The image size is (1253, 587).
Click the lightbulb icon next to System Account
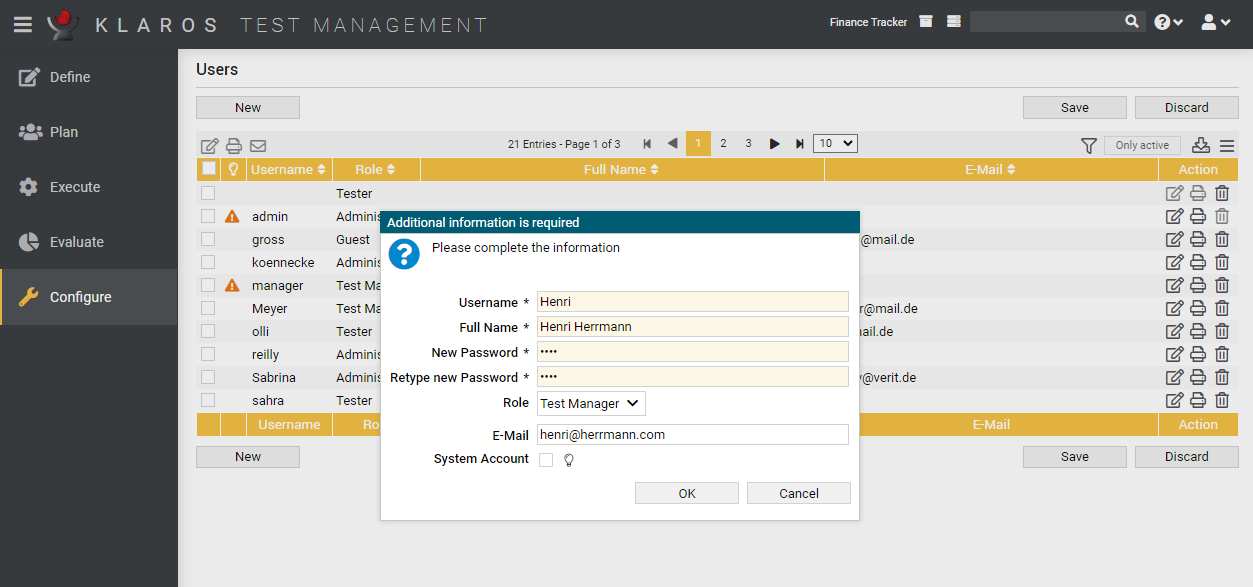[x=567, y=458]
